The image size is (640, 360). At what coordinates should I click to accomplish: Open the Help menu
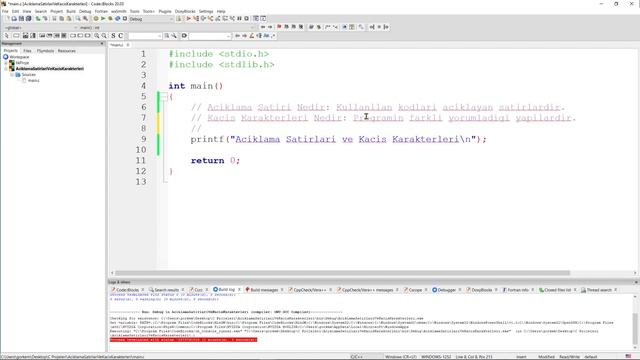pos(221,11)
